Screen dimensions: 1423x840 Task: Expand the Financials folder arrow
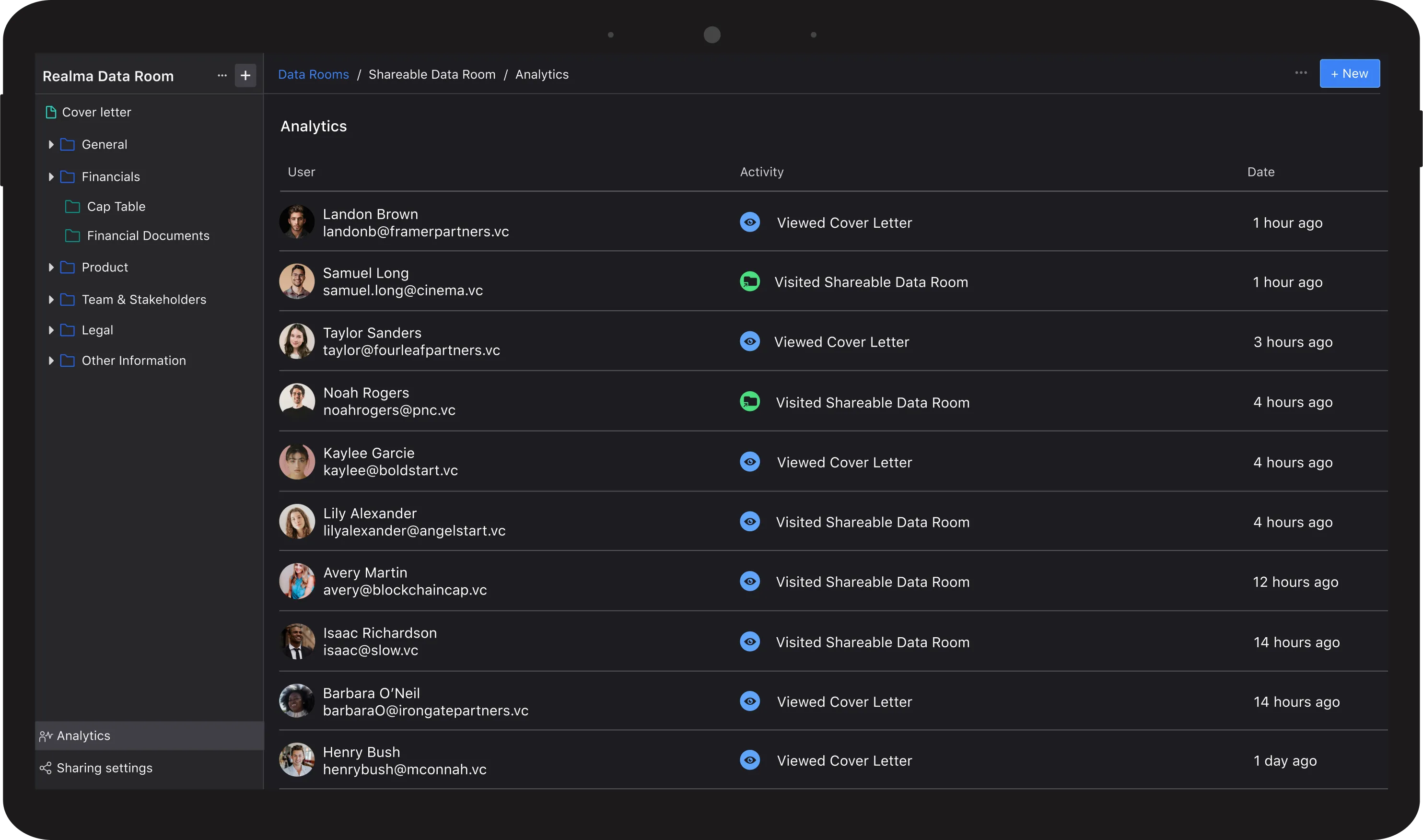coord(51,177)
